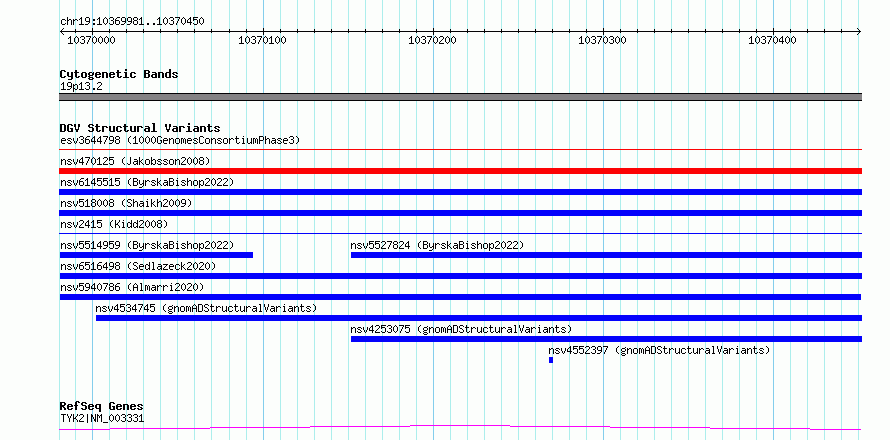Click the thin blue nsv2415 variant line
This screenshot has height=440, width=890.
pyautogui.click(x=460, y=233)
